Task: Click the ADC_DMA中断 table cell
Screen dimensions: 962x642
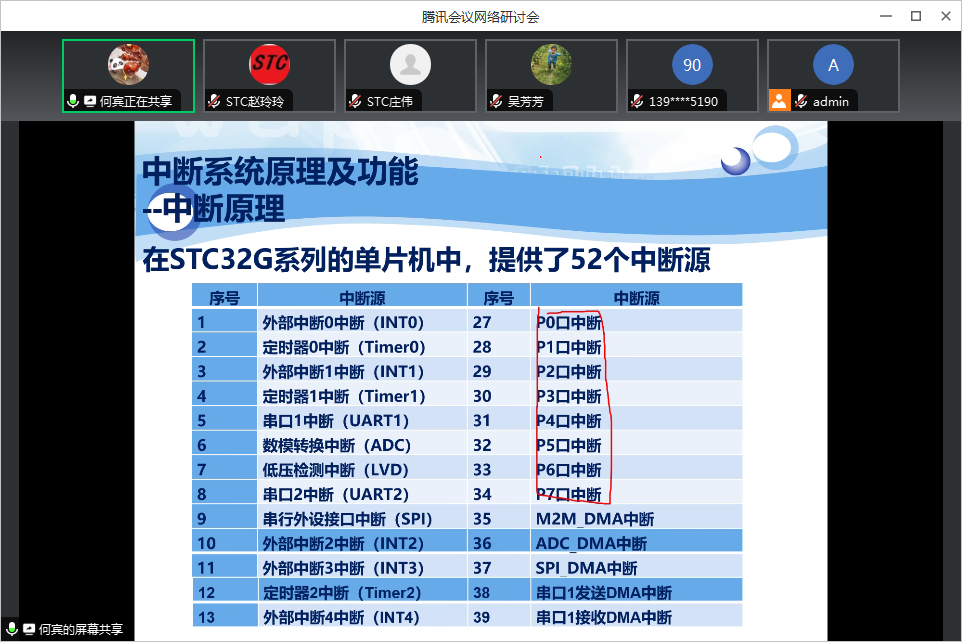Action: click(636, 543)
